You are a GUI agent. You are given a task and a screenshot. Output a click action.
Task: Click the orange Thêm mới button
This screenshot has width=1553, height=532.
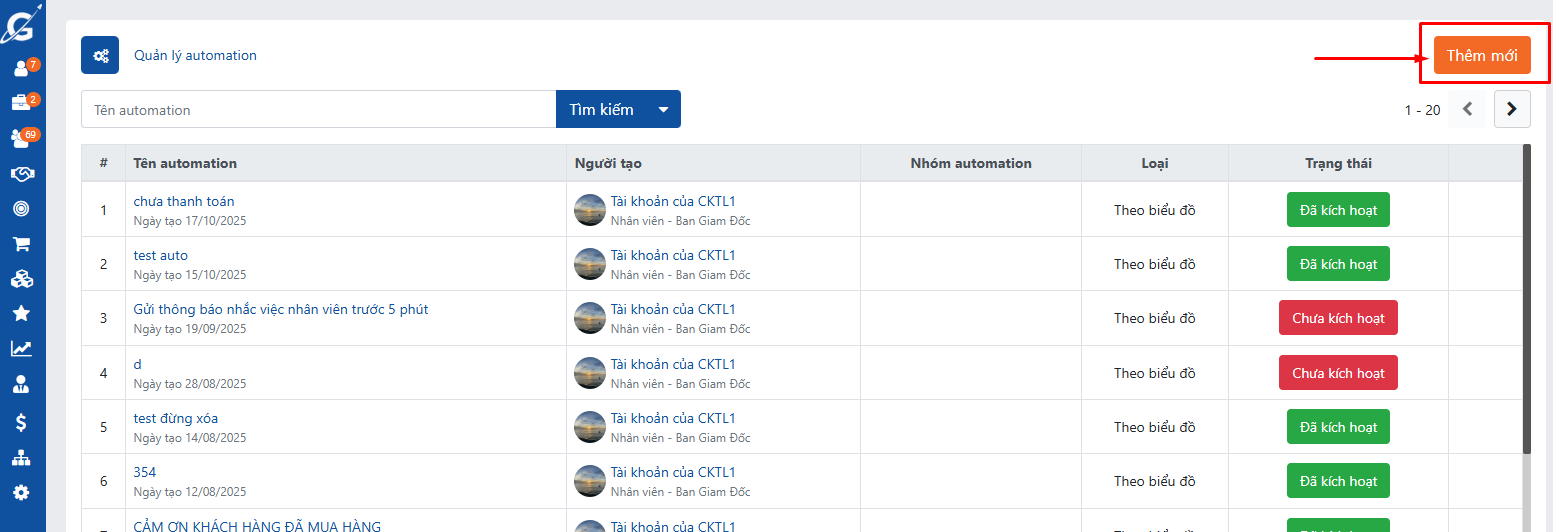[x=1481, y=55]
